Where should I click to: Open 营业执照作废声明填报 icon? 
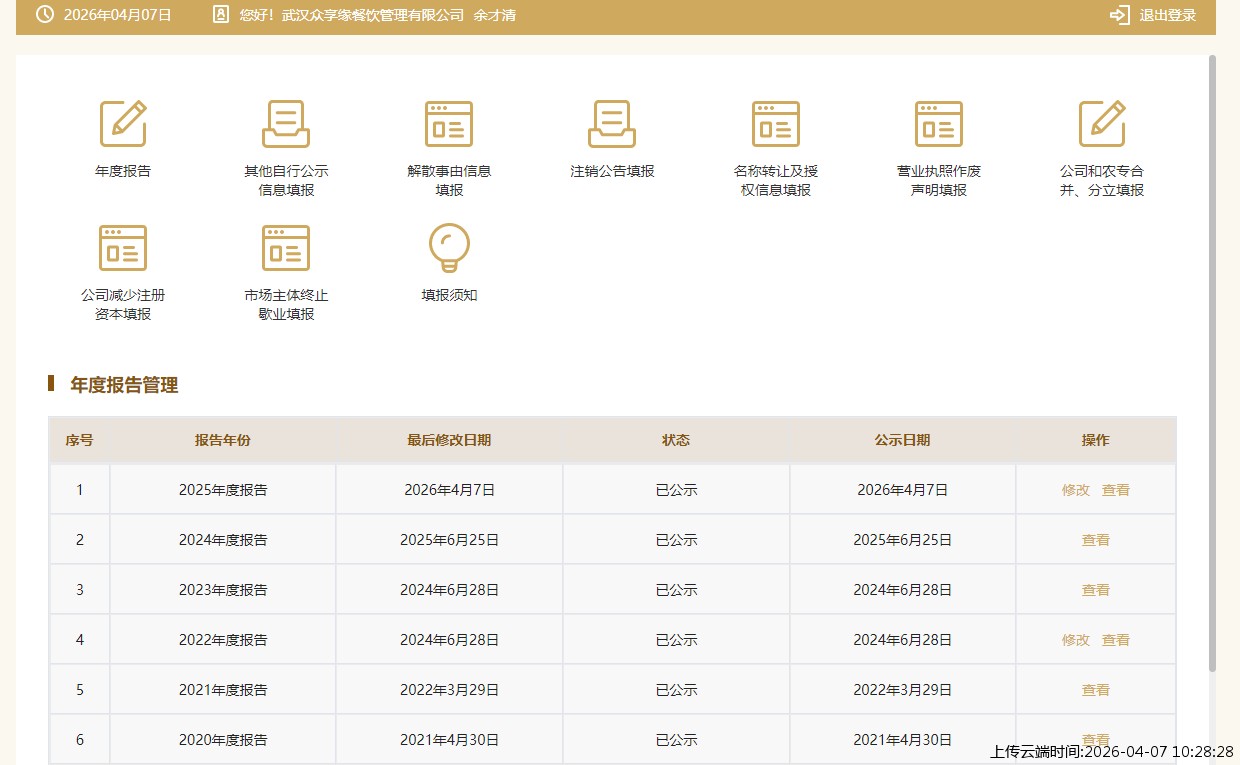939,124
